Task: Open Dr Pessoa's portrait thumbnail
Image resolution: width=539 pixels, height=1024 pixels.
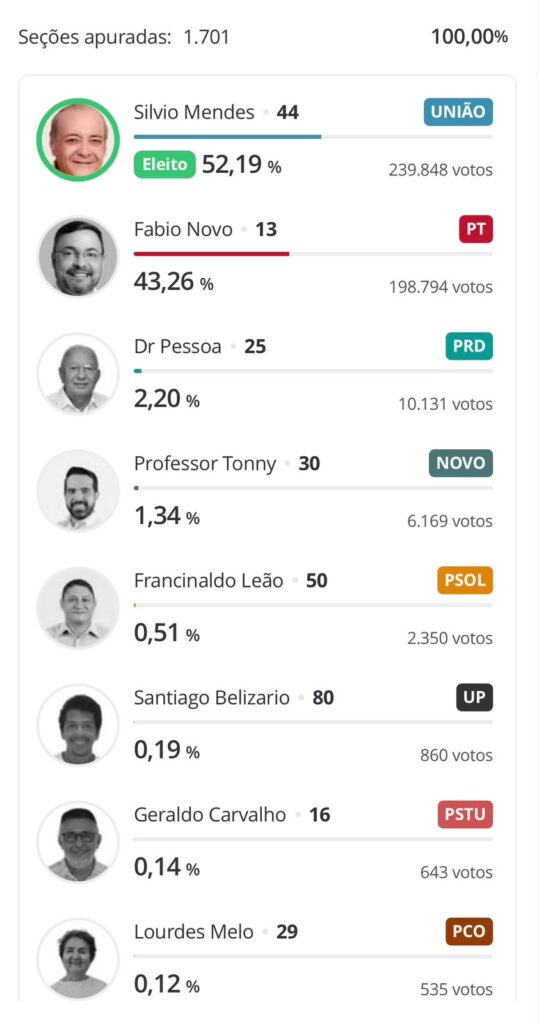Action: (x=78, y=374)
